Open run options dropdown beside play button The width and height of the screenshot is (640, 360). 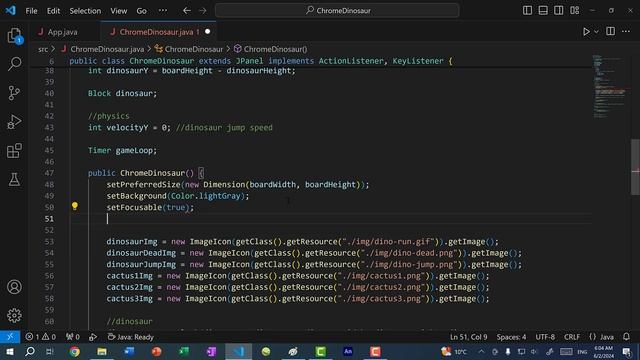click(596, 31)
